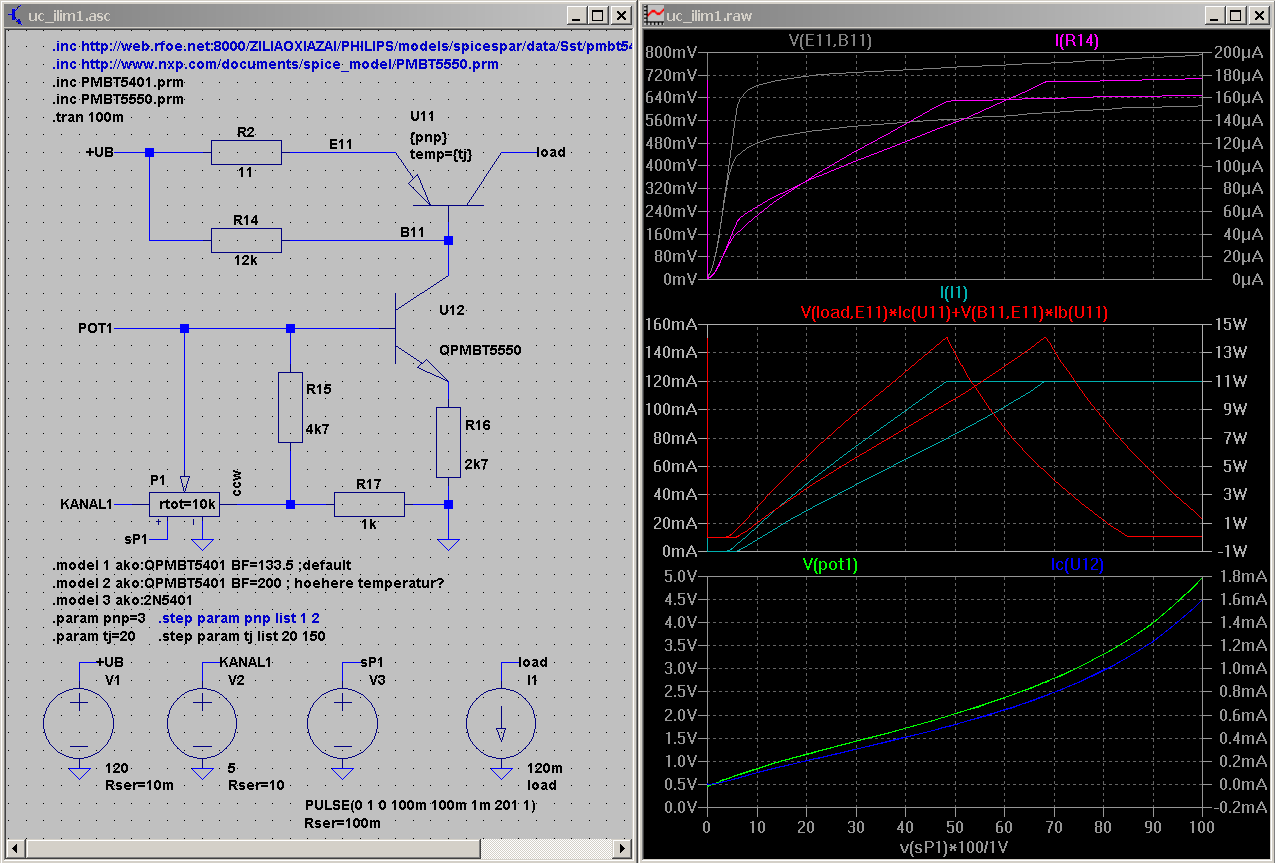
Task: Click the KANAL1 net label at P1
Action: pyautogui.click(x=86, y=504)
